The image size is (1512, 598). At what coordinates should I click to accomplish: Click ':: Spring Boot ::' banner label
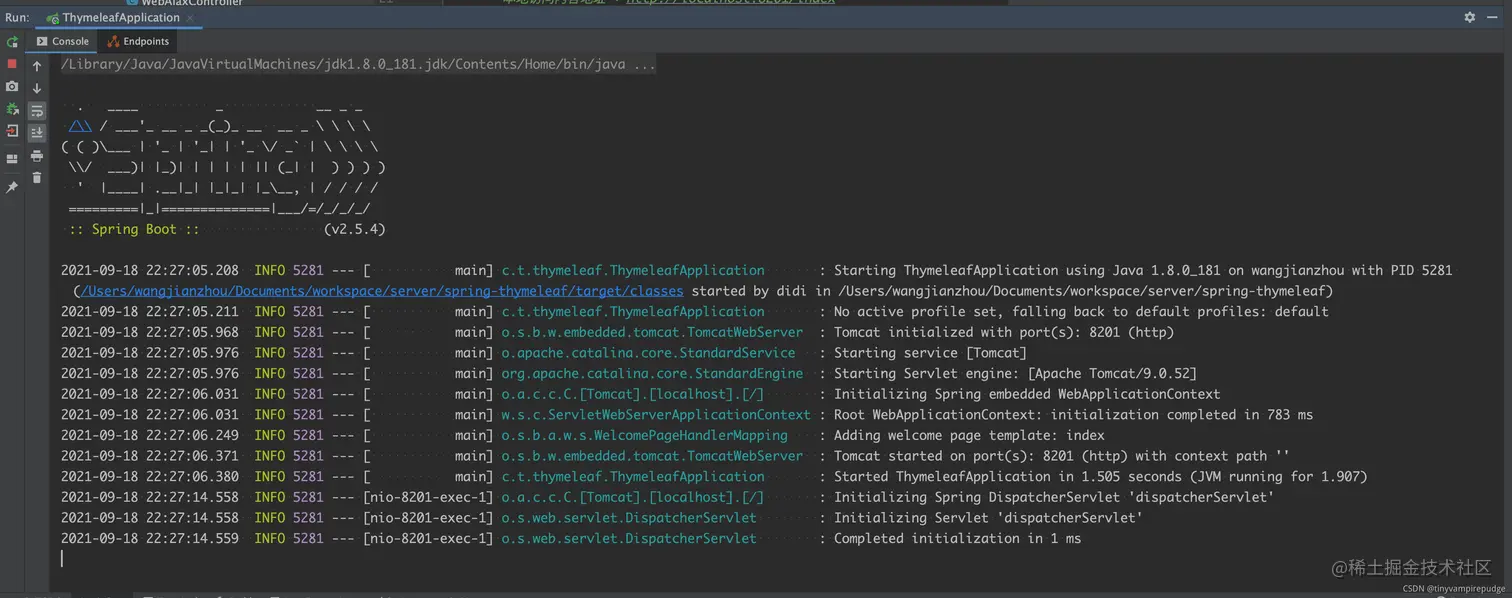point(134,229)
